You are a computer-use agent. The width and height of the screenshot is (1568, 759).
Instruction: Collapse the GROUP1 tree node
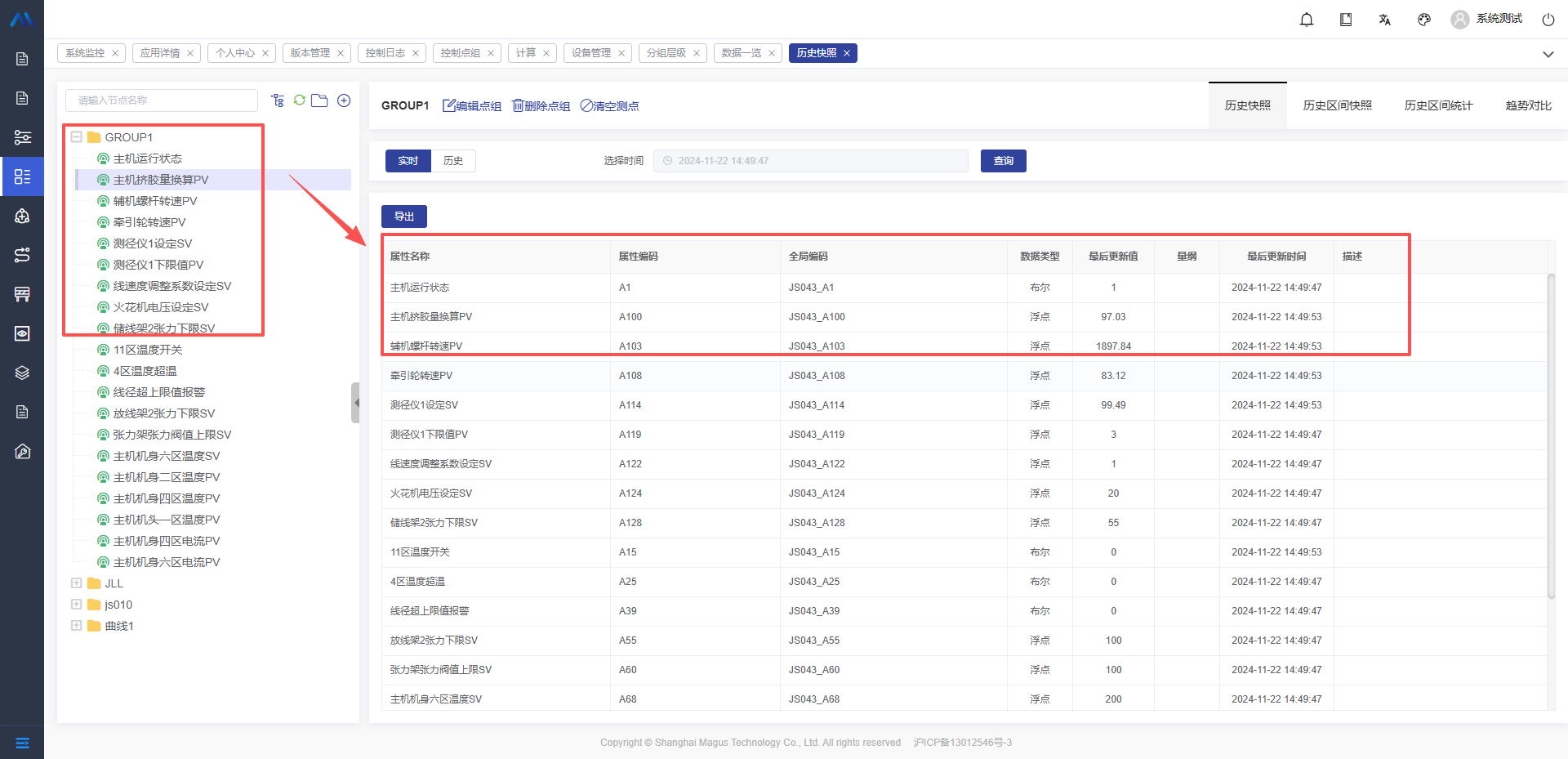click(x=77, y=137)
